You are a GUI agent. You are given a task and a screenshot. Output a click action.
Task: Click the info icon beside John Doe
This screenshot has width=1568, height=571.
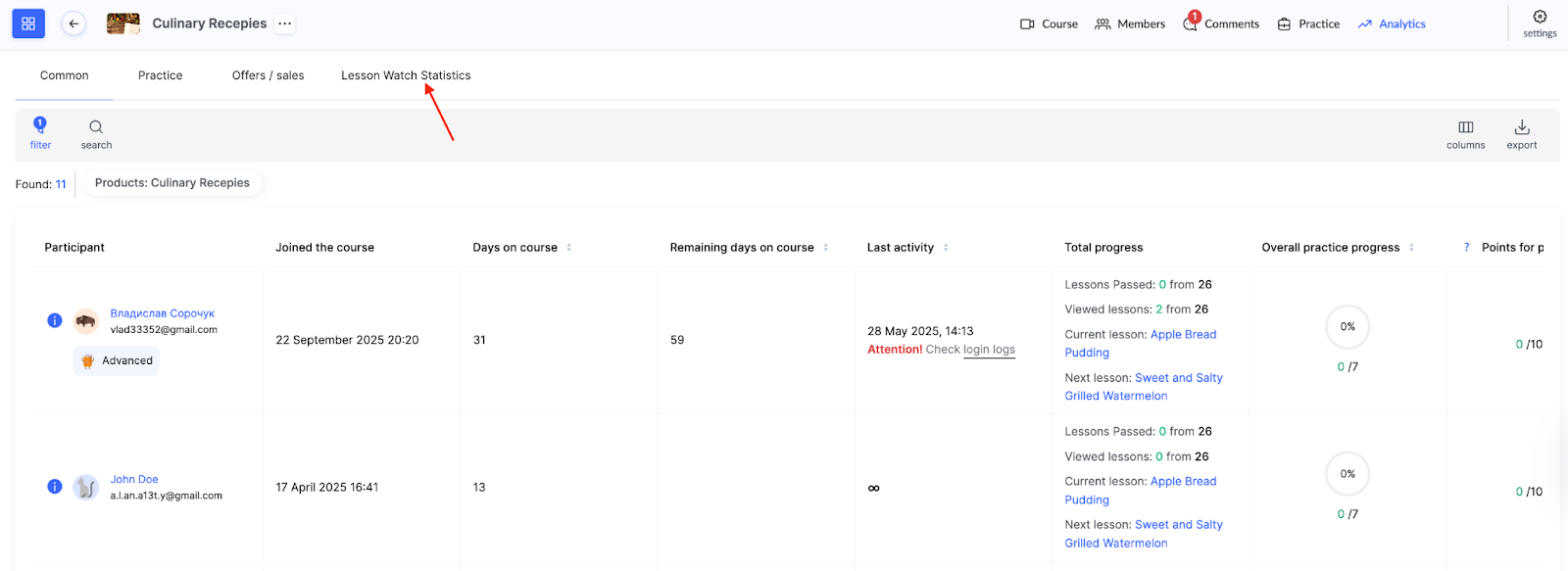(55, 487)
